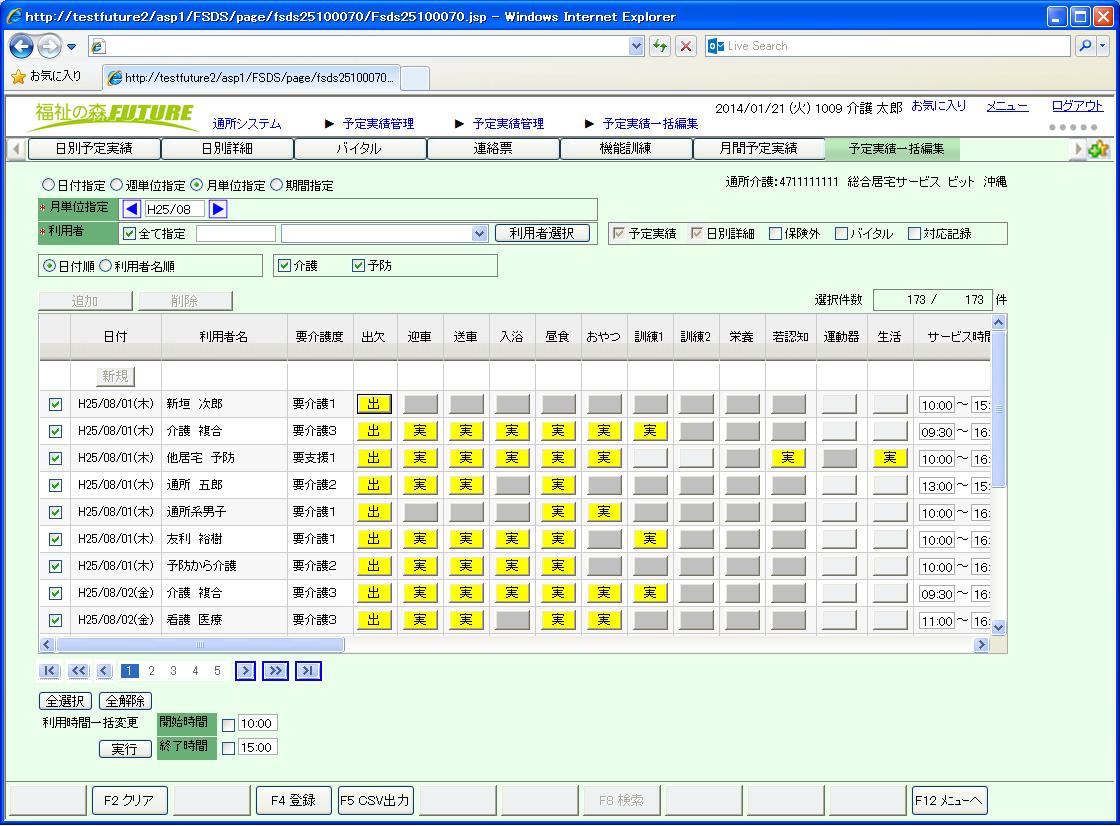This screenshot has width=1120, height=826.
Task: Go to next month with right arrow
Action: pyautogui.click(x=219, y=209)
